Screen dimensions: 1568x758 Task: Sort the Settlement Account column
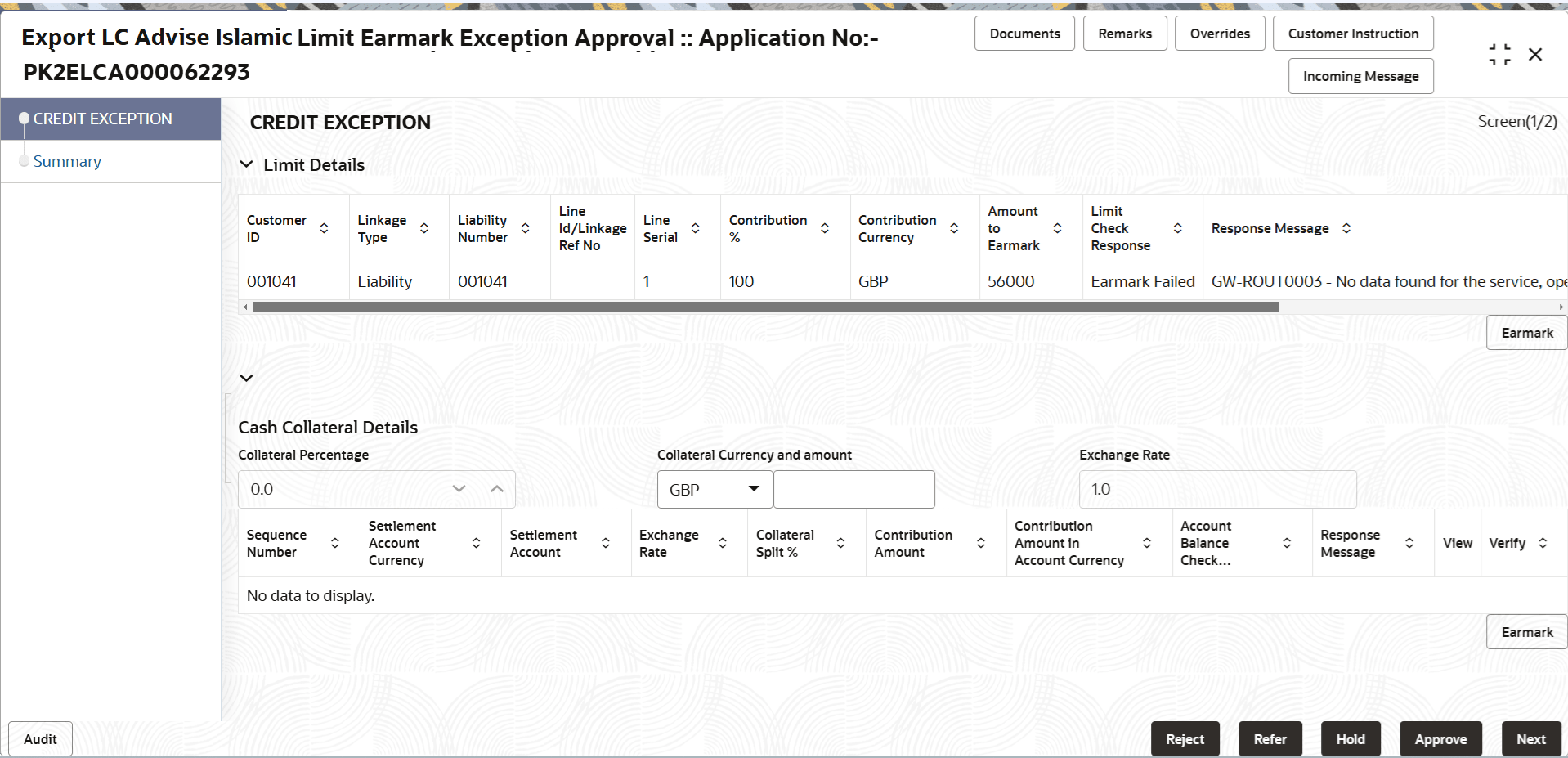[x=605, y=542]
